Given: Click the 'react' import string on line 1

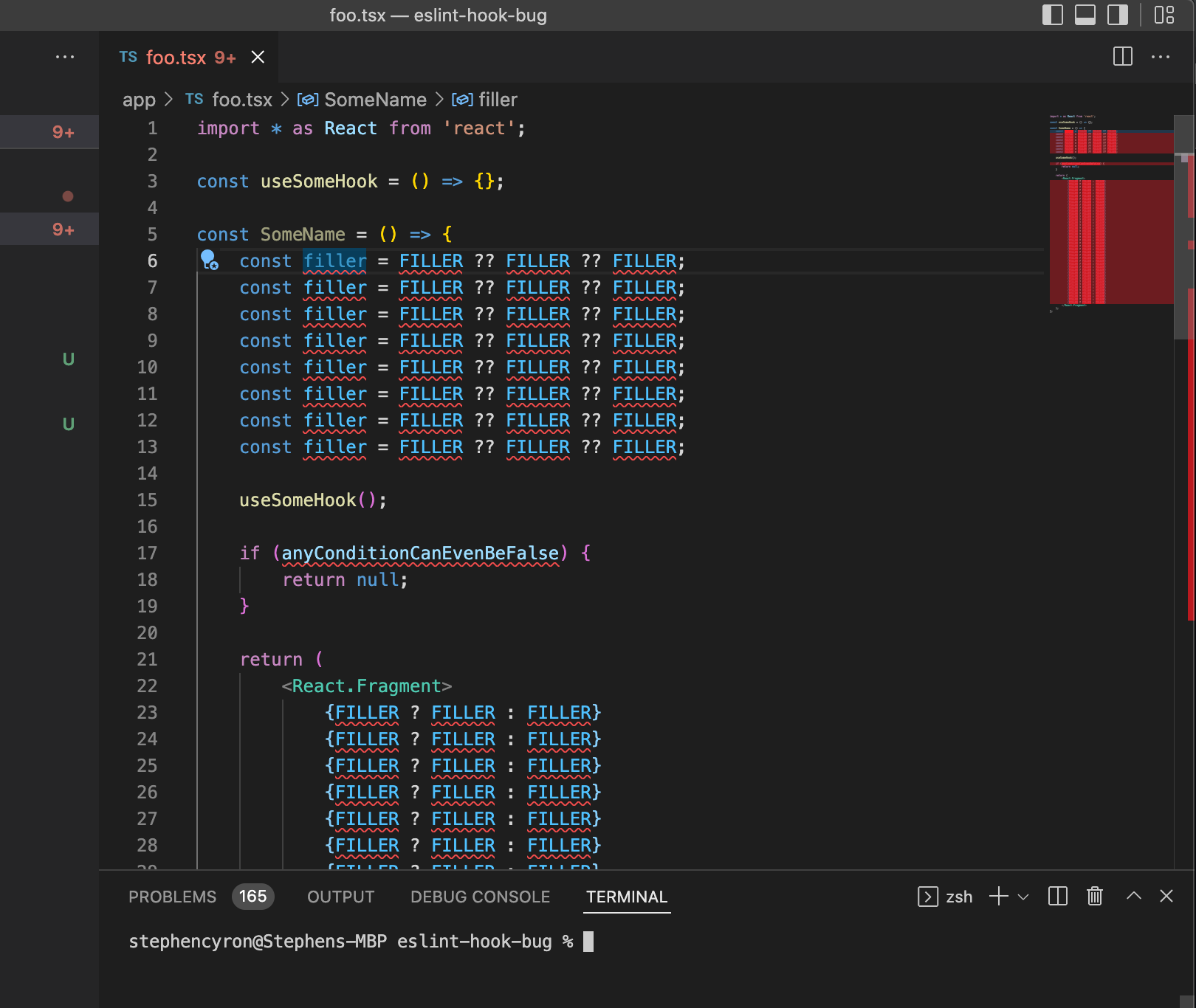Looking at the screenshot, I should click(479, 128).
